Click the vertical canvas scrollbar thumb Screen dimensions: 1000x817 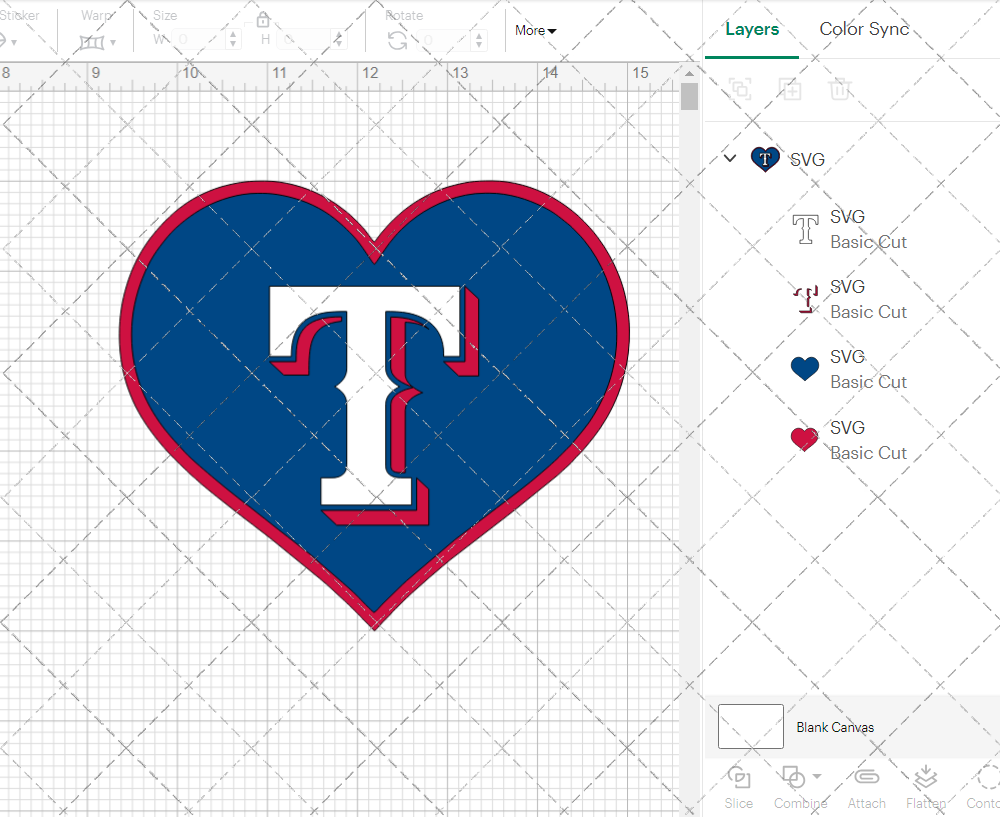click(689, 97)
